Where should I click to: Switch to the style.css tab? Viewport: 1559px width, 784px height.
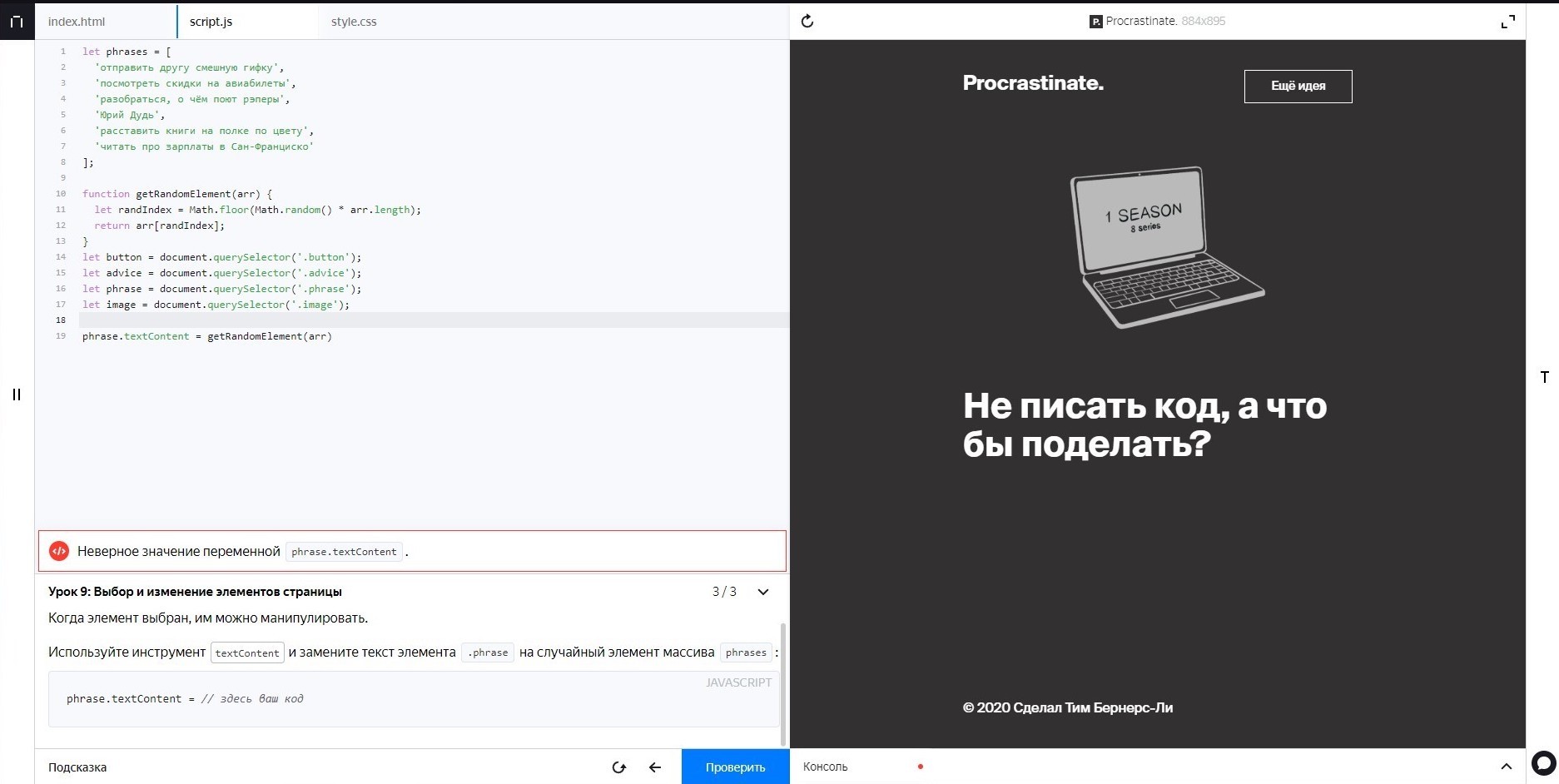(x=354, y=22)
